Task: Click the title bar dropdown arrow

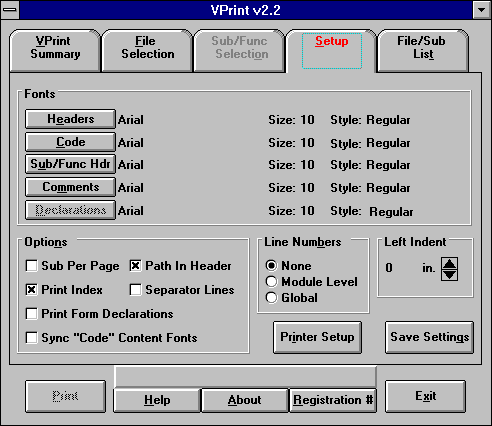Action: pyautogui.click(x=481, y=10)
